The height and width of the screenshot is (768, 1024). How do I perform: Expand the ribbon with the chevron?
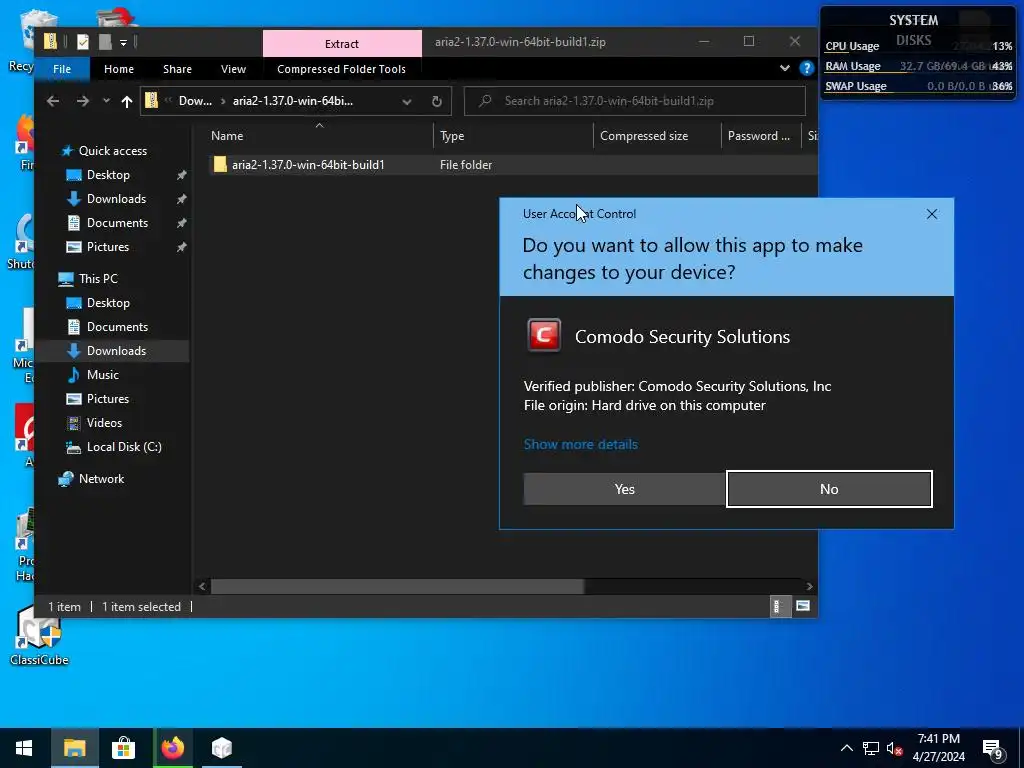pos(784,68)
